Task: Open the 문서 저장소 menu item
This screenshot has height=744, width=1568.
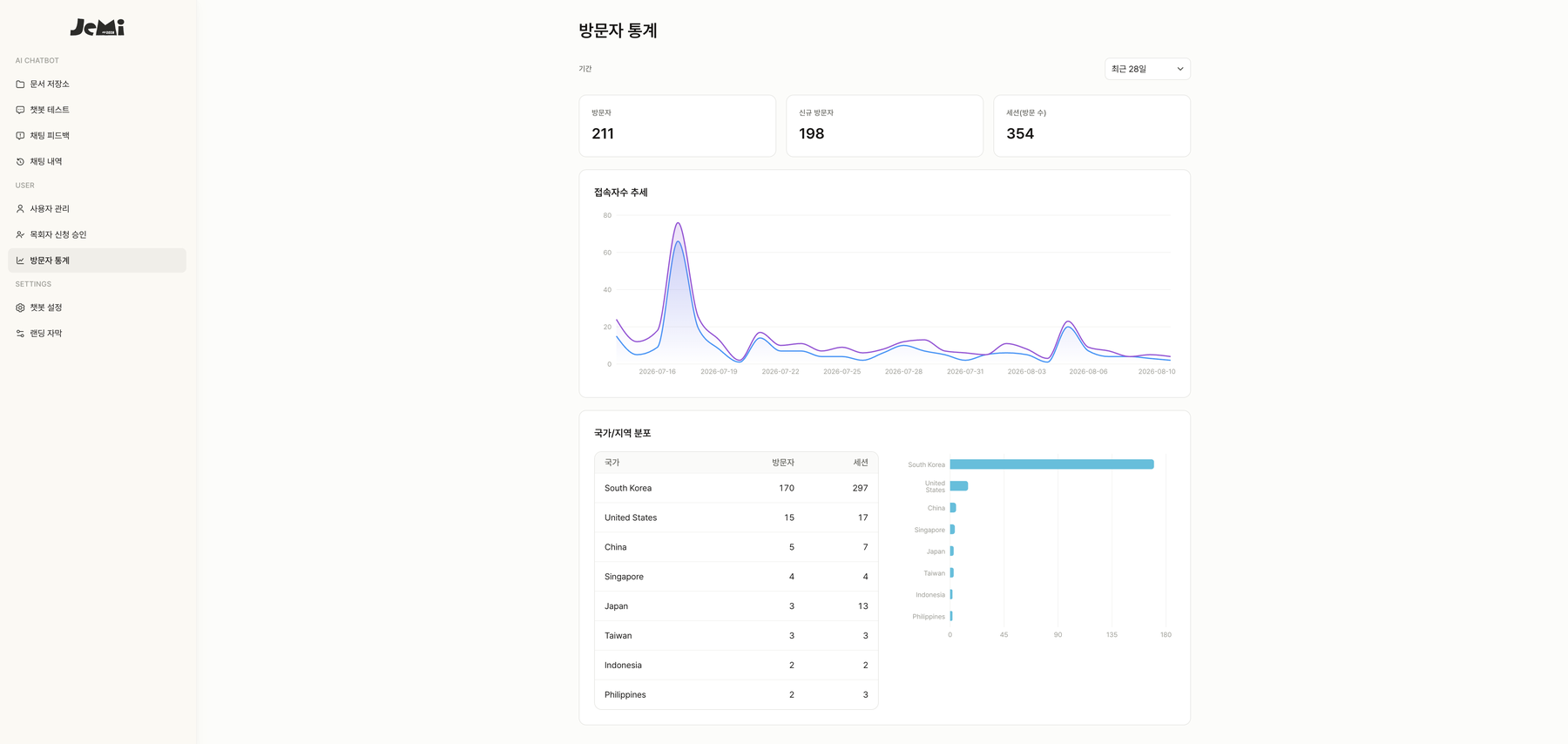Action: coord(97,85)
